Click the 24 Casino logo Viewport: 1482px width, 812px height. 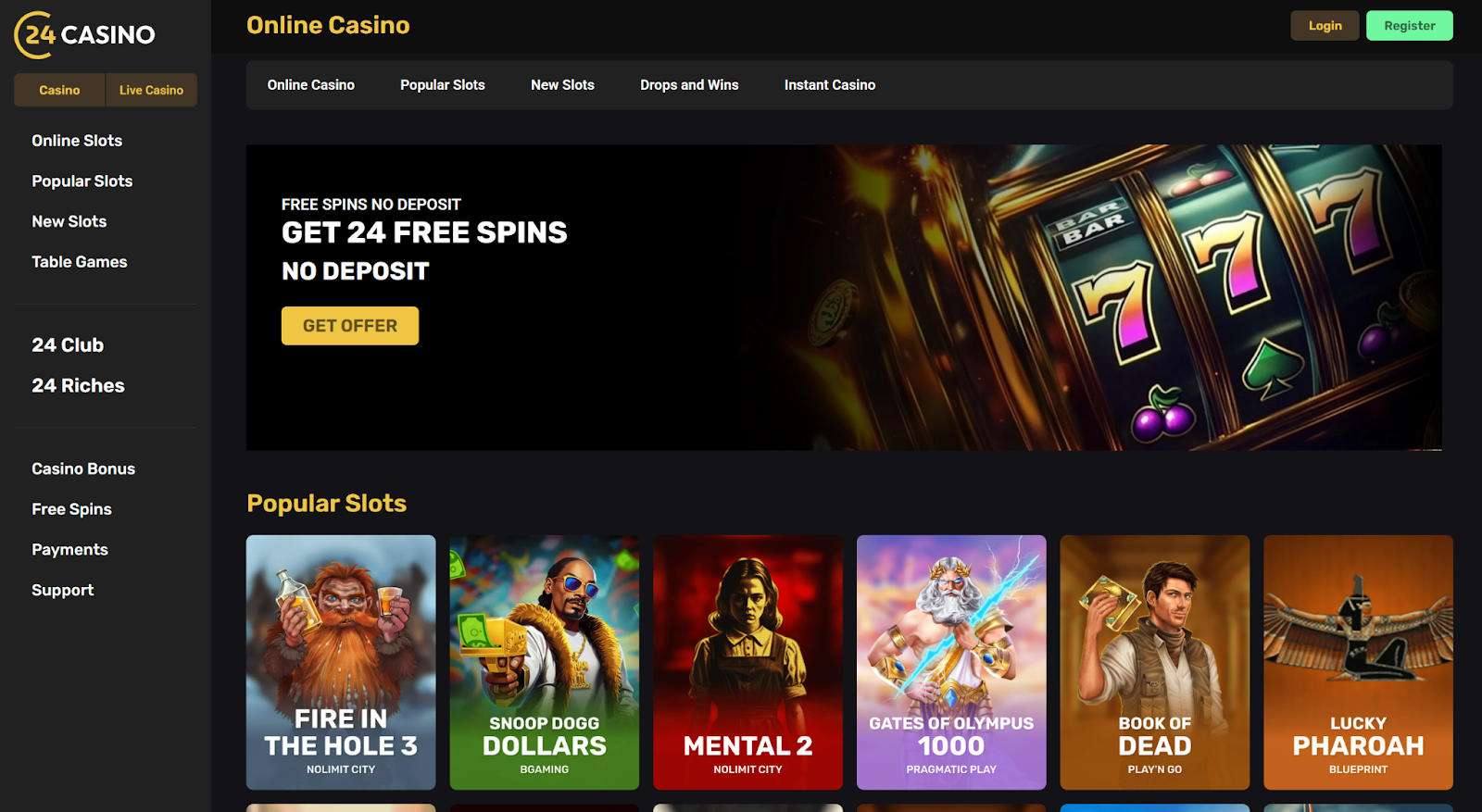click(x=84, y=35)
